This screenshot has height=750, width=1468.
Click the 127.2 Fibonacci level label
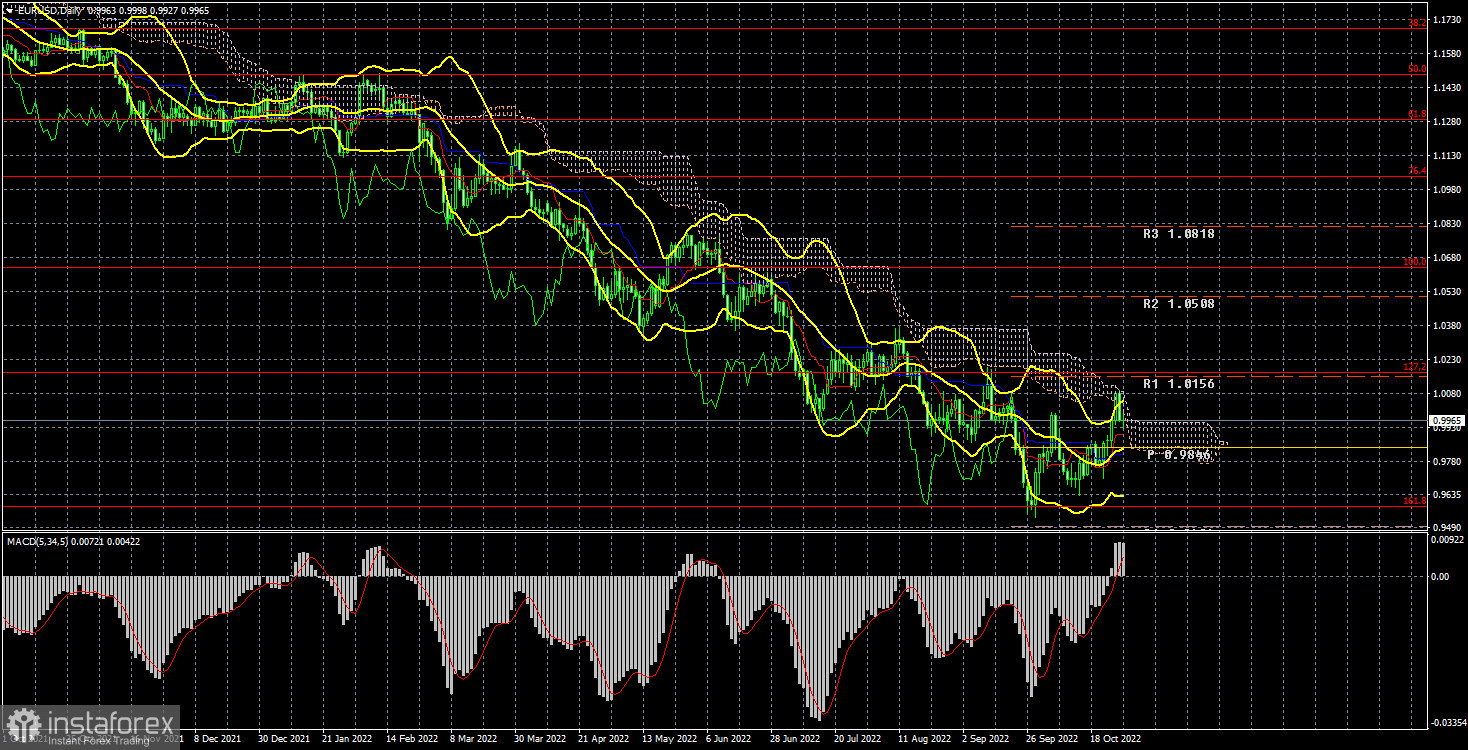(x=1414, y=367)
